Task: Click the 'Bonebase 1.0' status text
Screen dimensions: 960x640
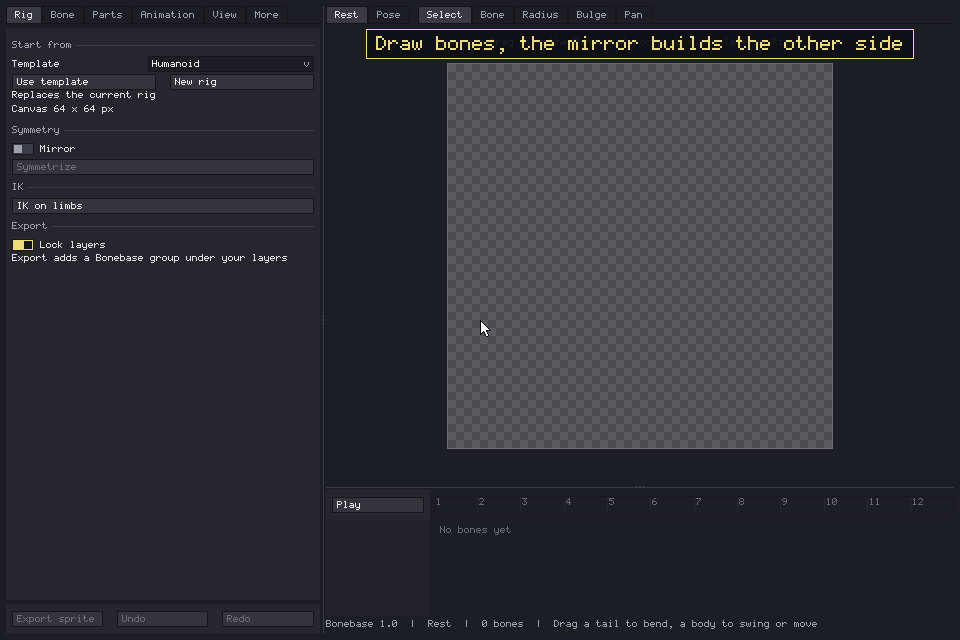Action: coord(361,624)
